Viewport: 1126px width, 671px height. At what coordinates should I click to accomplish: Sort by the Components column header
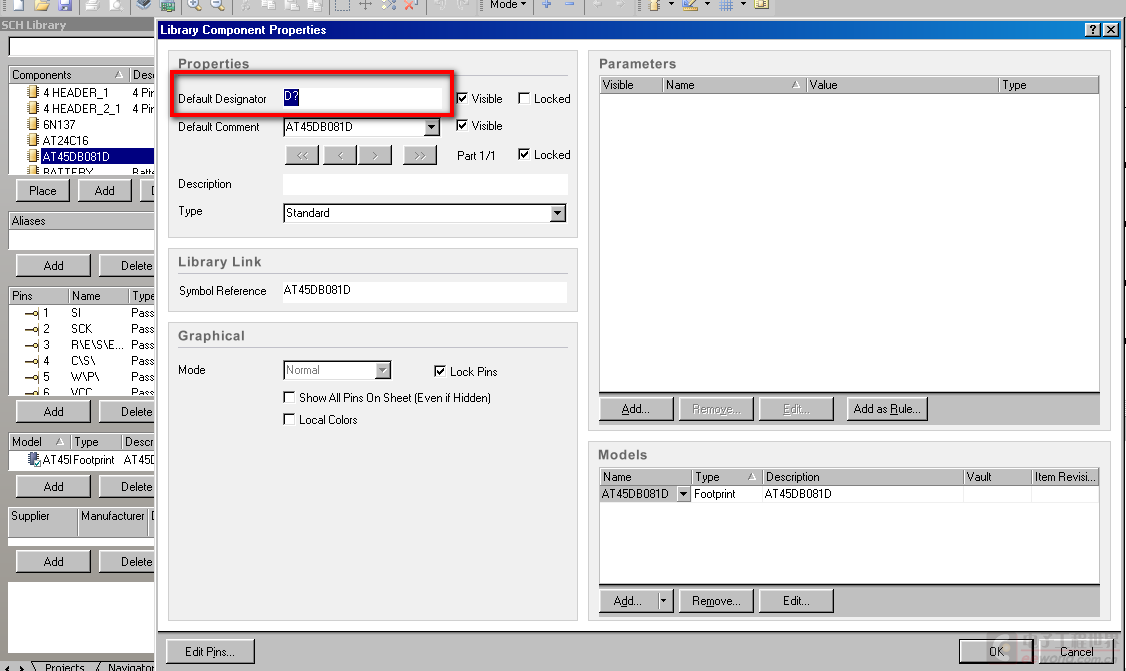[x=69, y=75]
